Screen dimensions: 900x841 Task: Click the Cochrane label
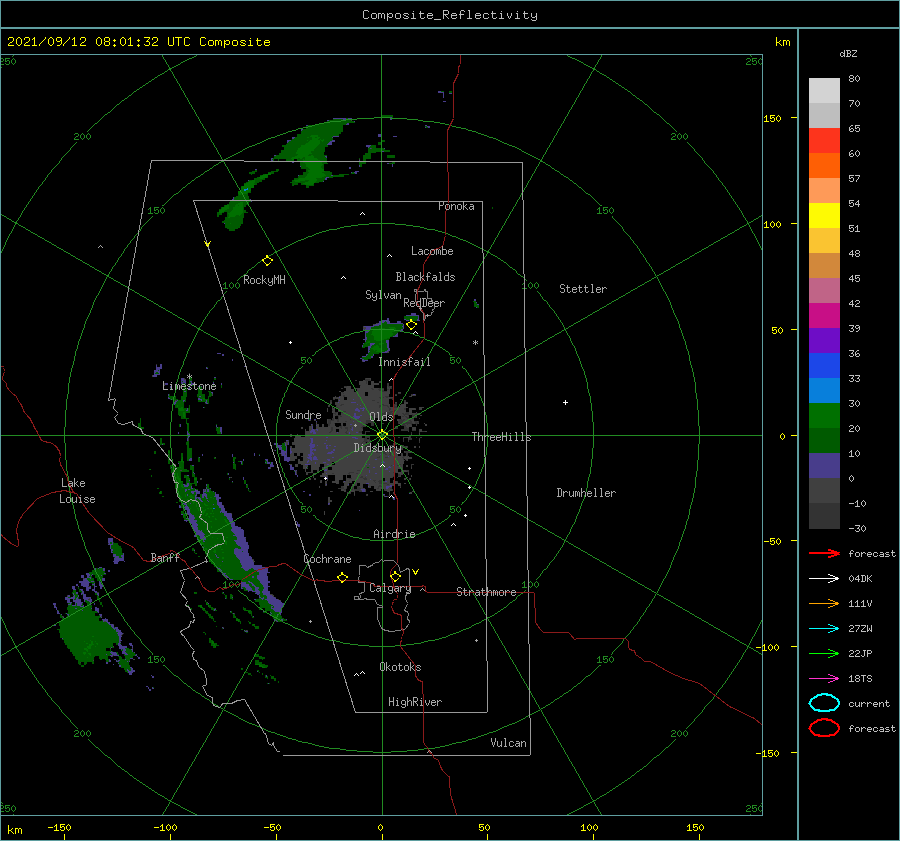[x=327, y=559]
